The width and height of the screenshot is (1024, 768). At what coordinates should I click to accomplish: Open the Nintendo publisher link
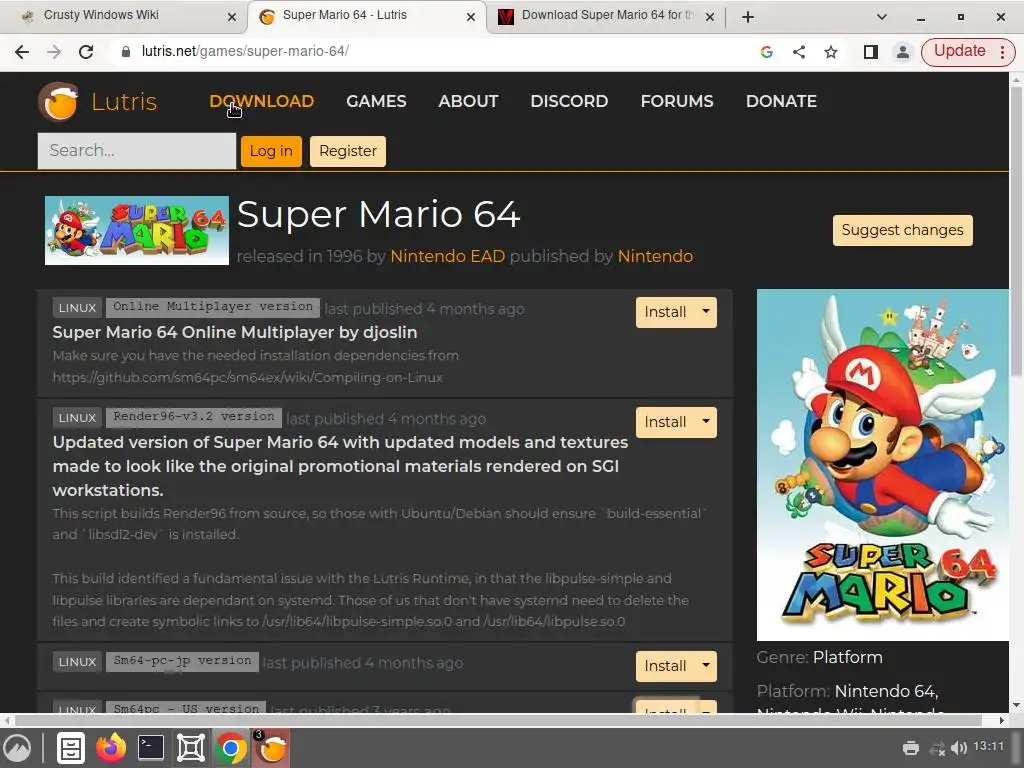pyautogui.click(x=655, y=256)
